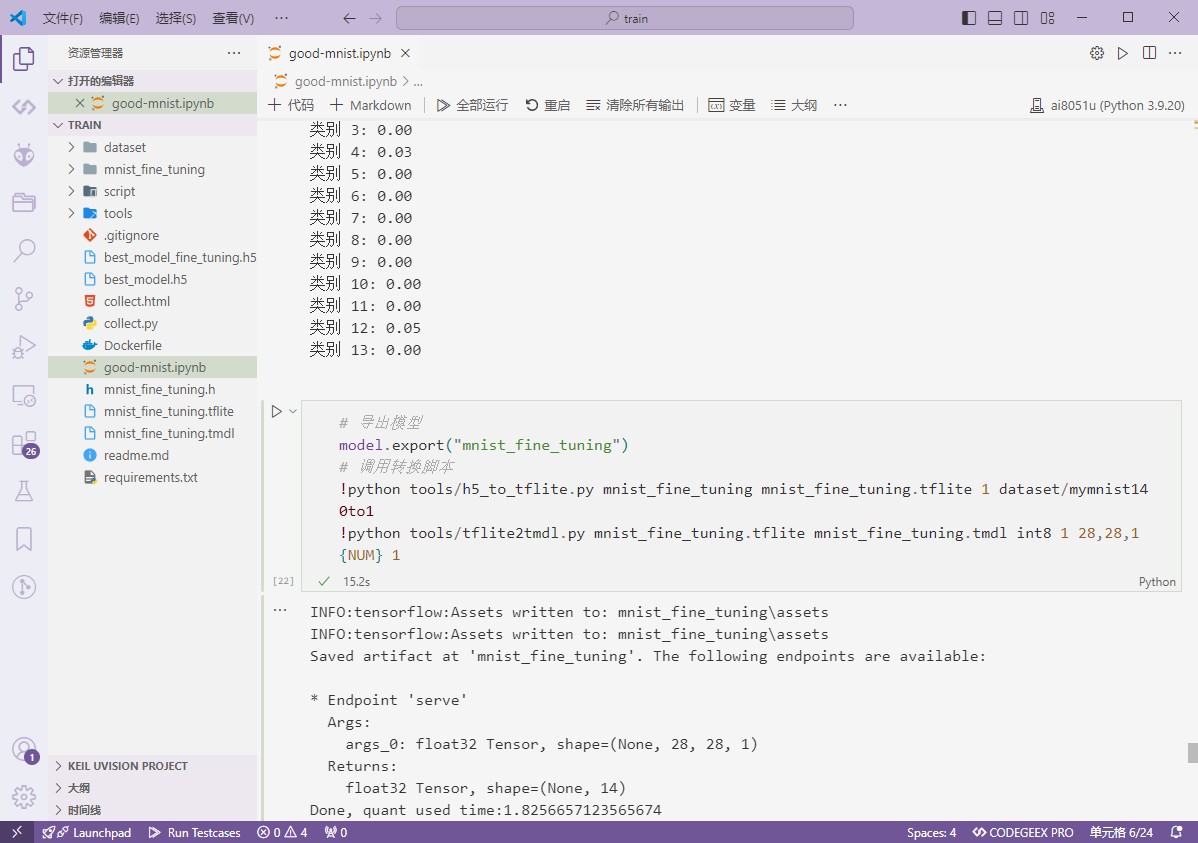Open the Search view in activity bar

[24, 250]
